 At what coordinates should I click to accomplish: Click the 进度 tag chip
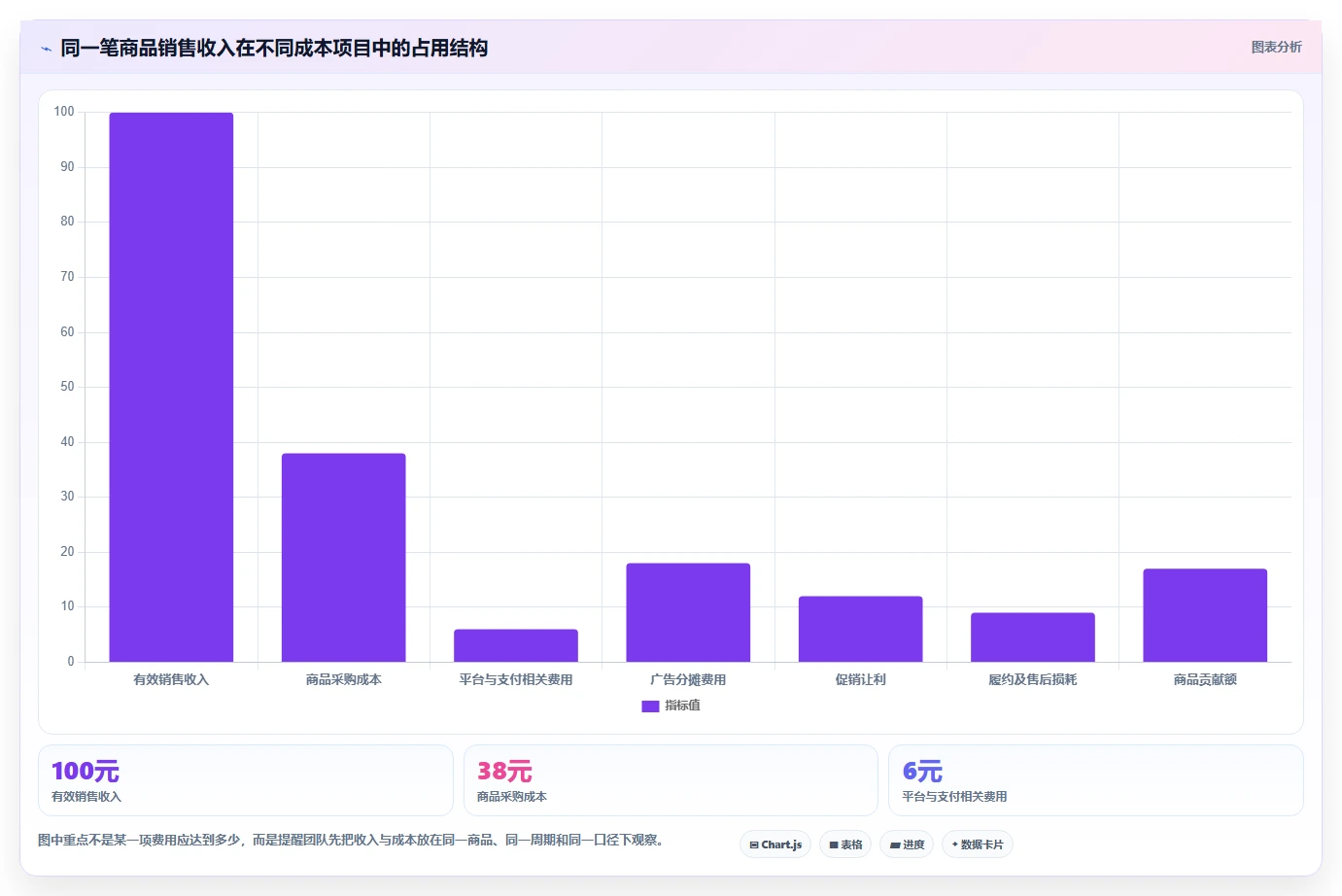[907, 844]
